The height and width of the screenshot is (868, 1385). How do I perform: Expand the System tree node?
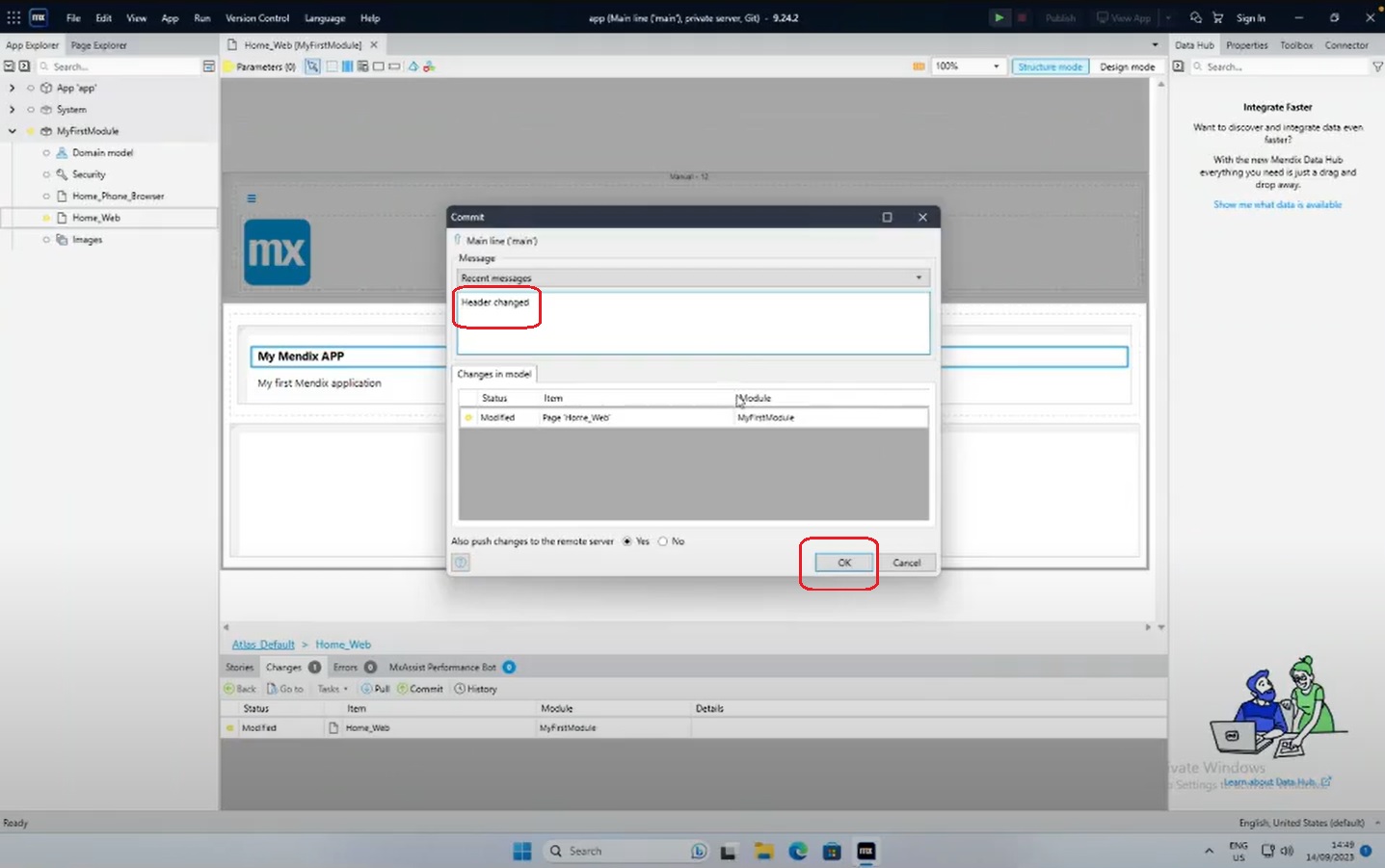(x=12, y=110)
